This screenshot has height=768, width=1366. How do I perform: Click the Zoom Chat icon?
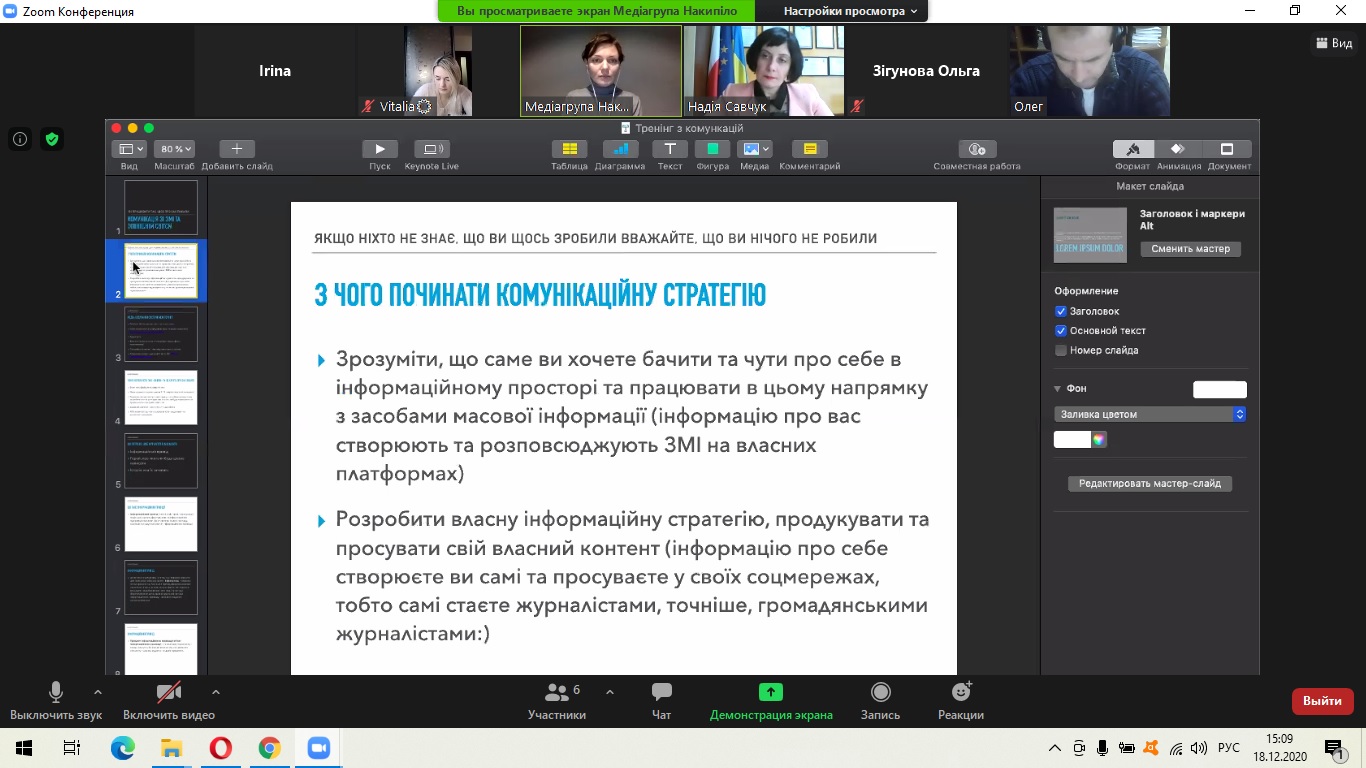(661, 693)
